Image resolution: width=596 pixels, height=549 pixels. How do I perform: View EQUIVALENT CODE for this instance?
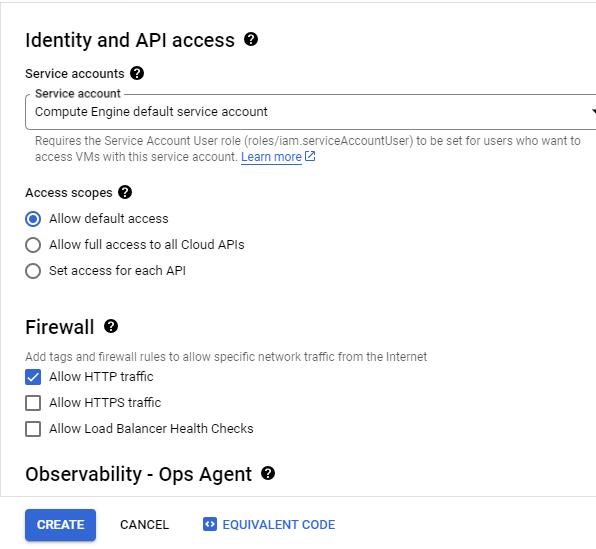click(269, 525)
